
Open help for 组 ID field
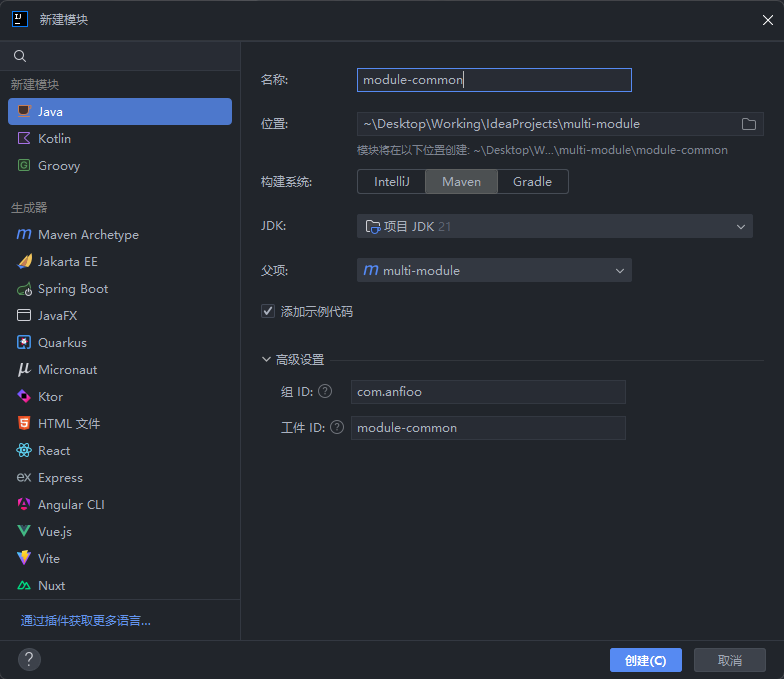coord(325,391)
